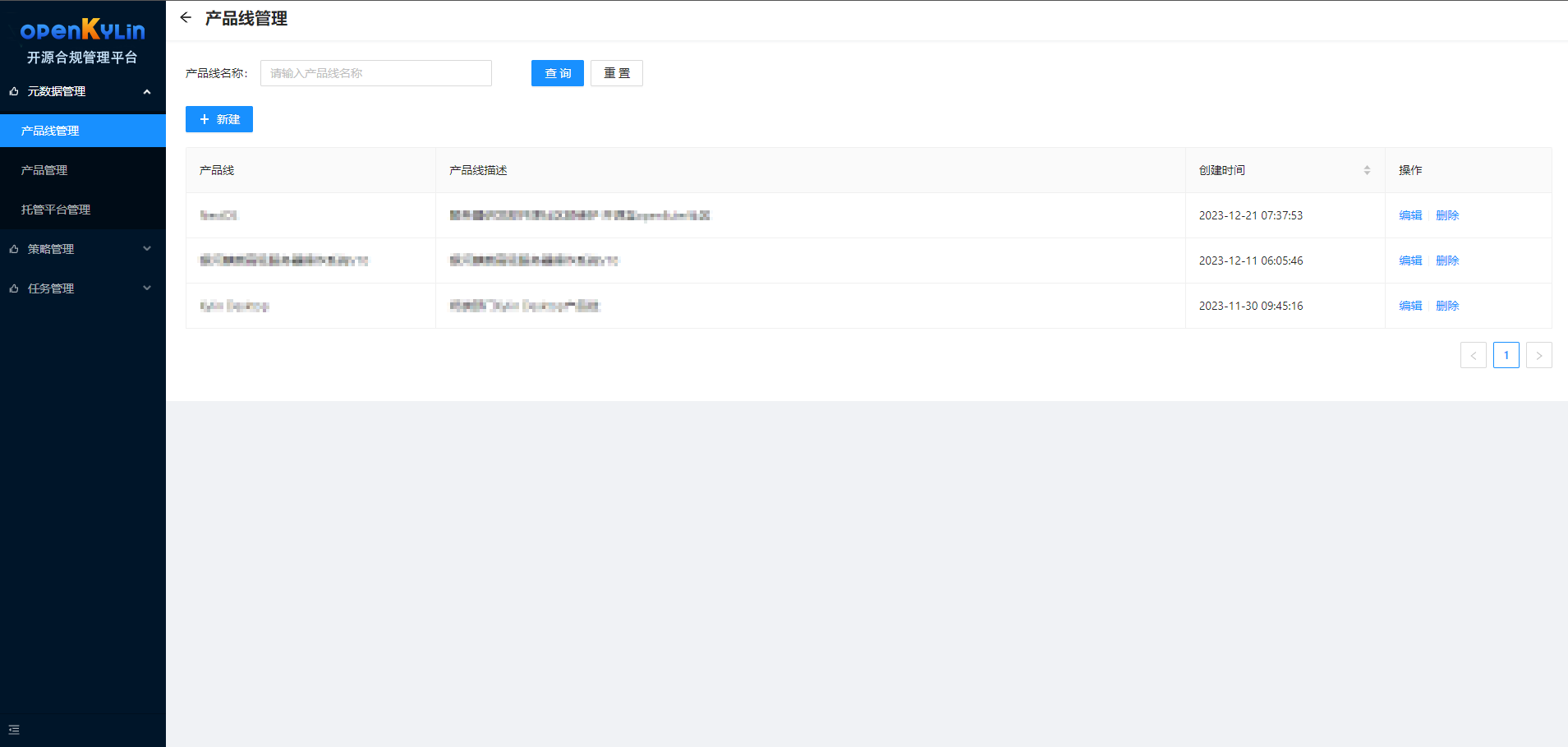Expand the 策略管理 menu section

click(147, 249)
